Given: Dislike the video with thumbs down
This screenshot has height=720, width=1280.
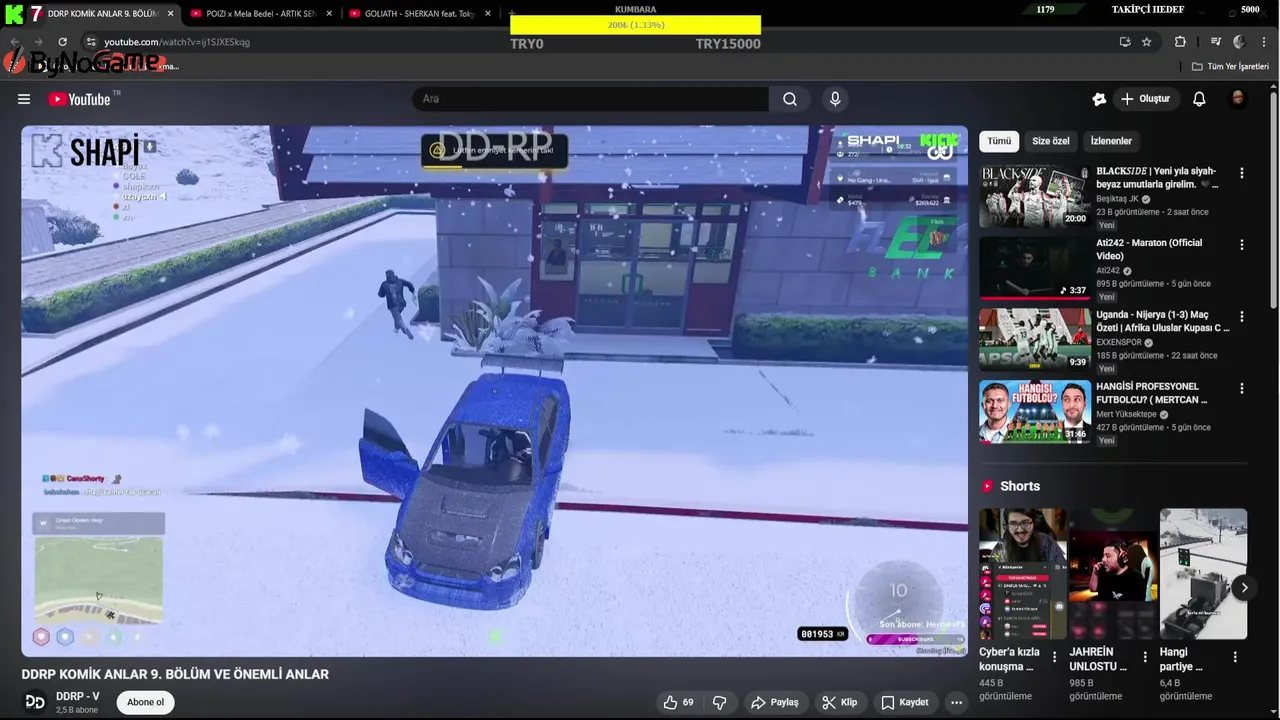Looking at the screenshot, I should pyautogui.click(x=719, y=702).
